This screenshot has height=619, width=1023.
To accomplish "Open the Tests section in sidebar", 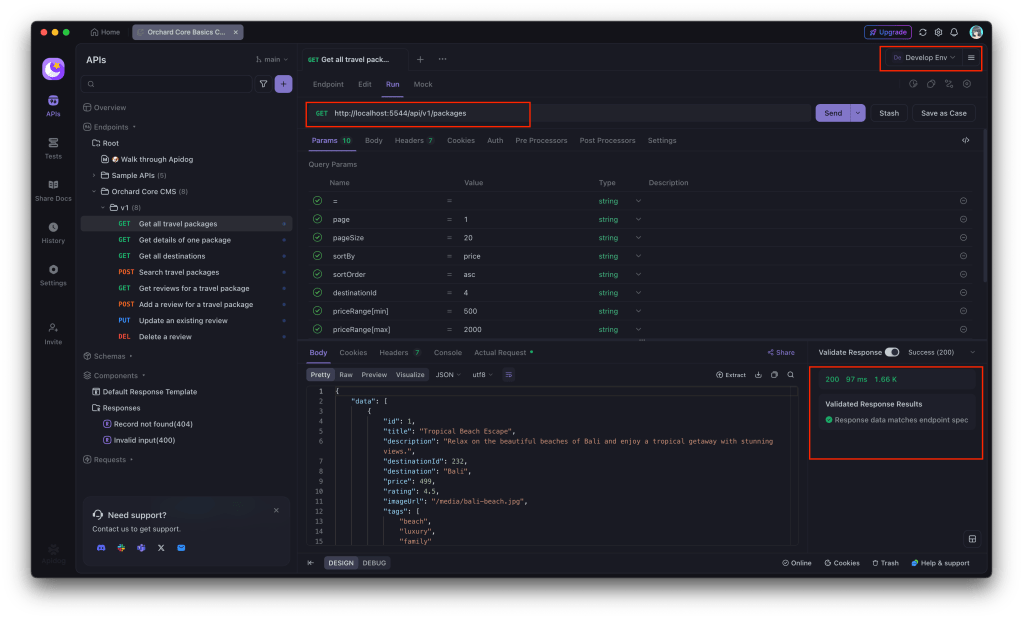I will (53, 147).
